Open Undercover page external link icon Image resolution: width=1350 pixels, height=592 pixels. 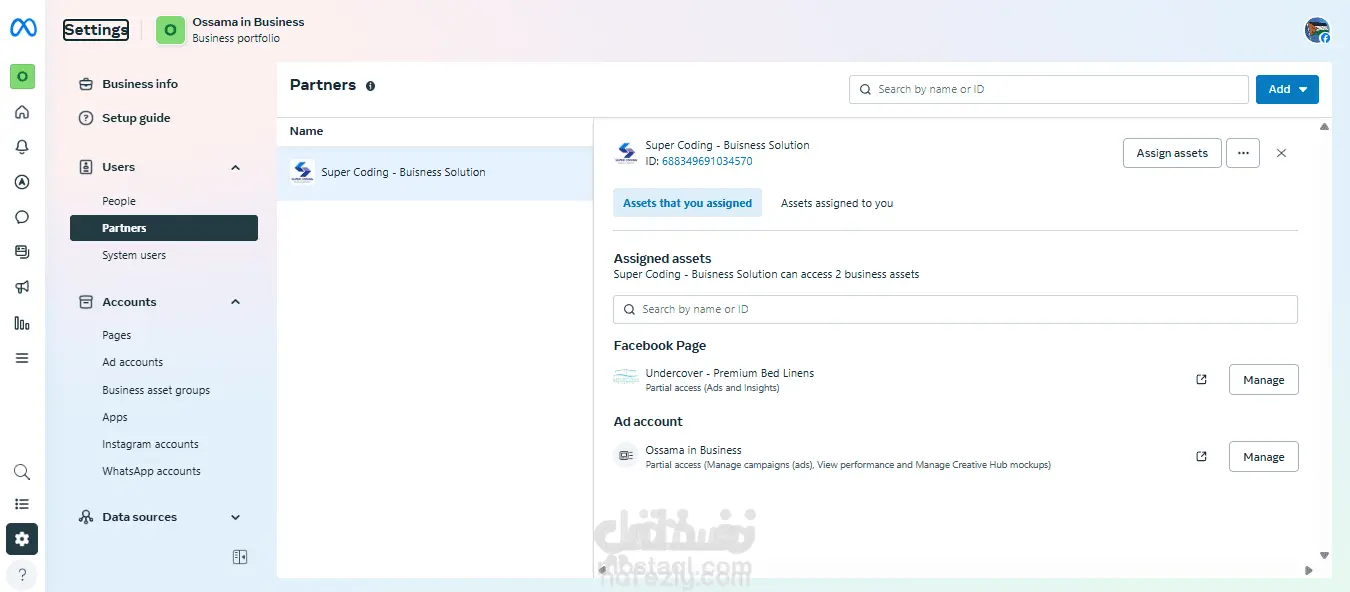[x=1201, y=379]
